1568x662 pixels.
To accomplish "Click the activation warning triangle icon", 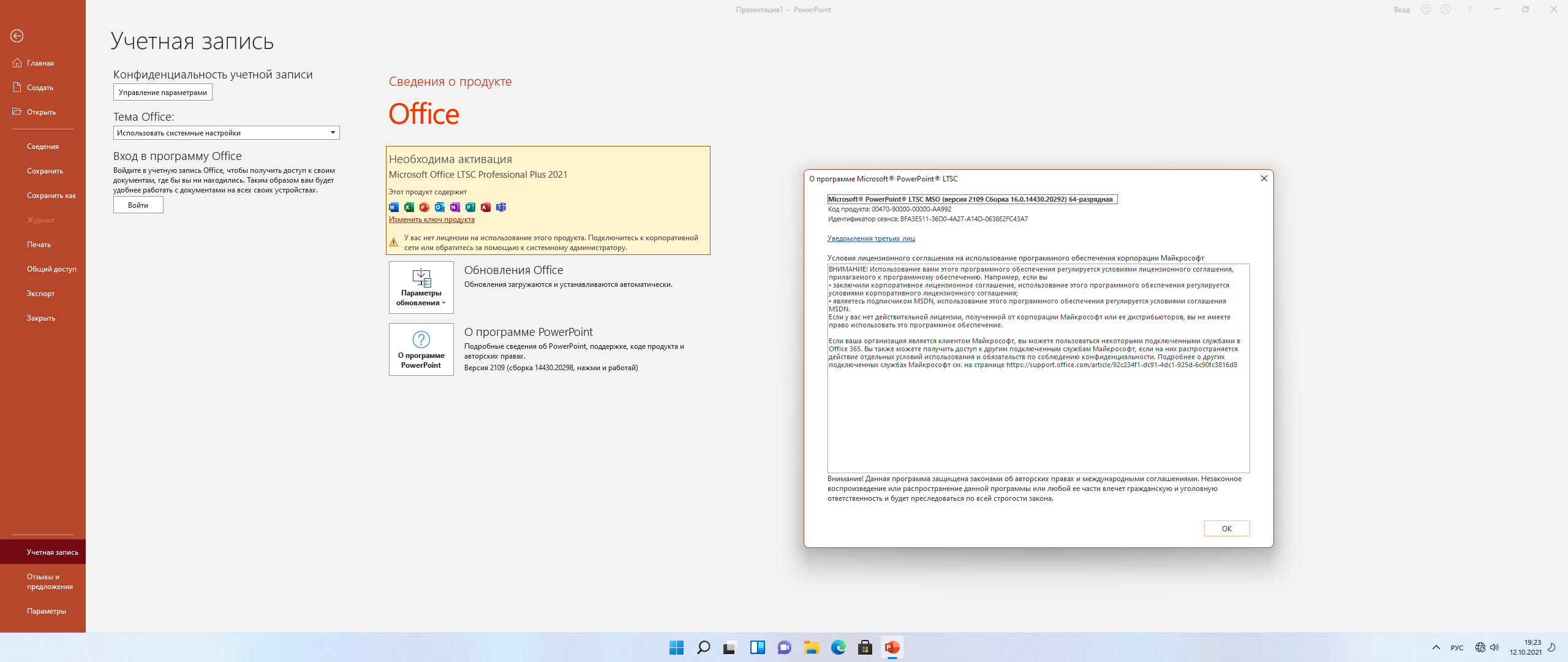I will (394, 243).
